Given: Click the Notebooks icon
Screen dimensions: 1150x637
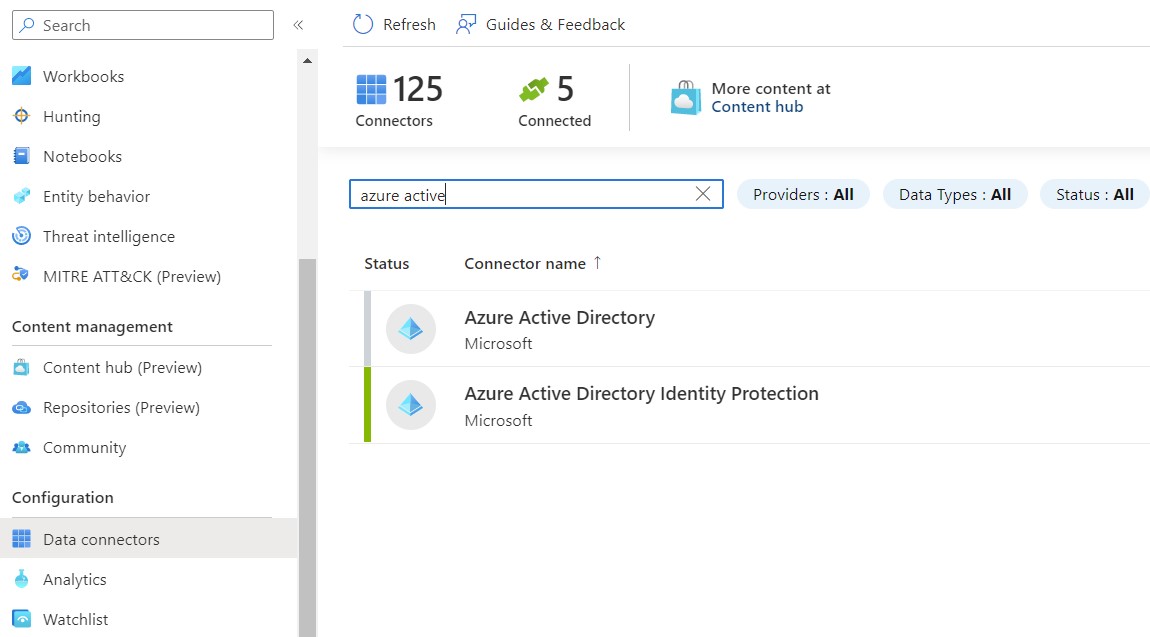Looking at the screenshot, I should (x=21, y=156).
